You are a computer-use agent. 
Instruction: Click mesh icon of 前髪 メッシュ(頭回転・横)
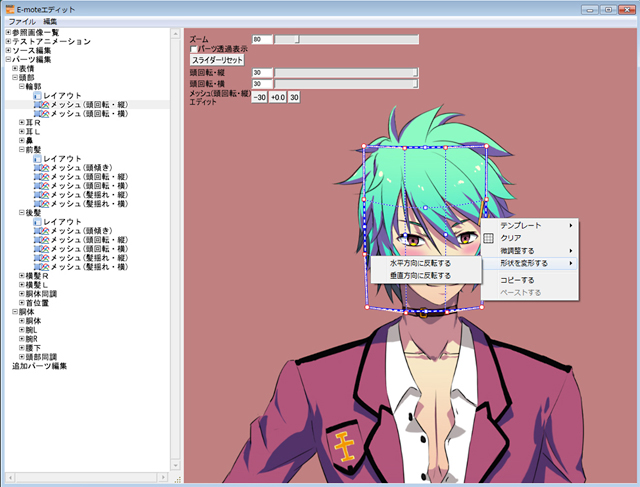tap(41, 186)
